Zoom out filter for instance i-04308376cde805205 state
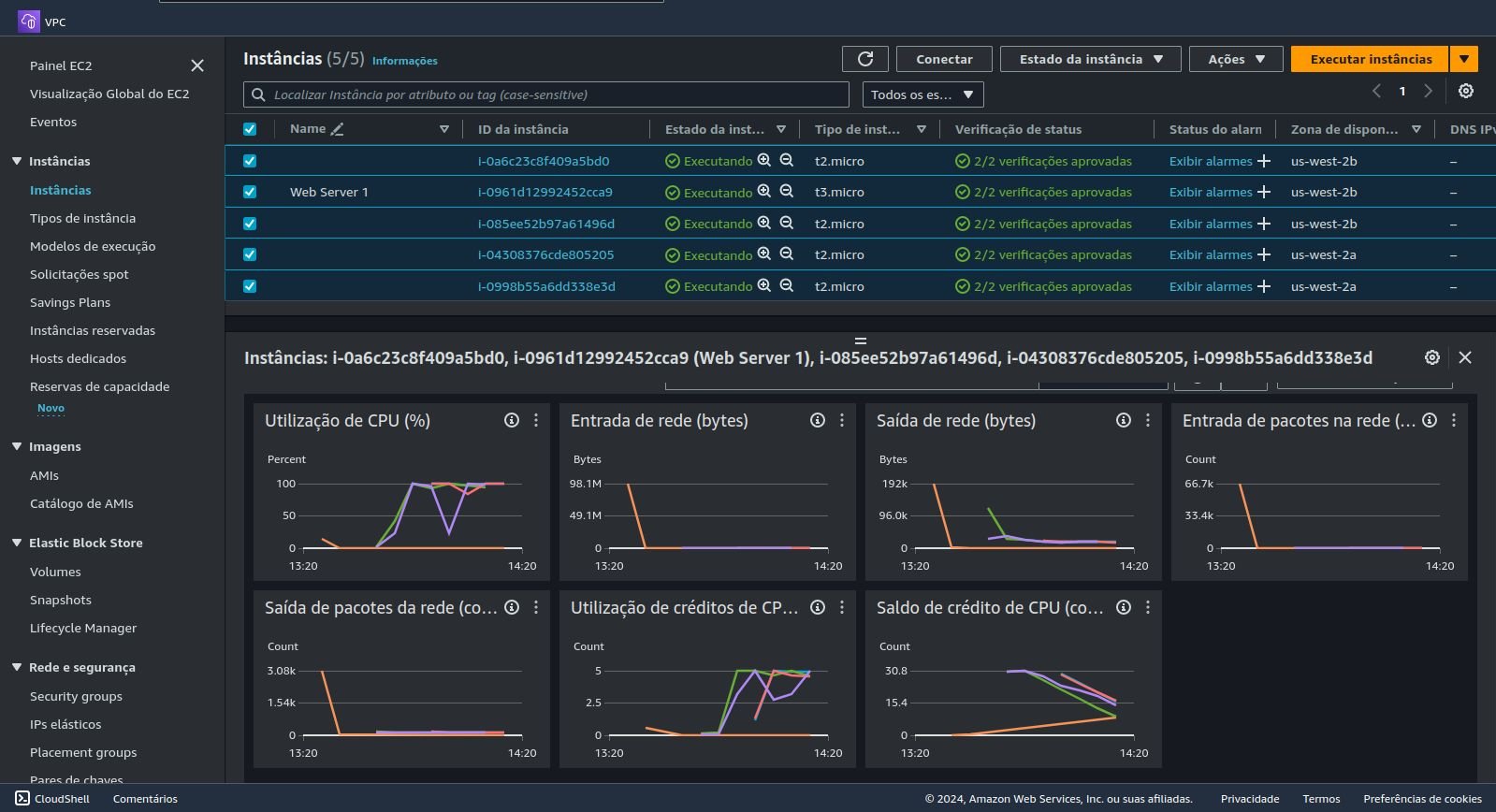 tap(787, 254)
